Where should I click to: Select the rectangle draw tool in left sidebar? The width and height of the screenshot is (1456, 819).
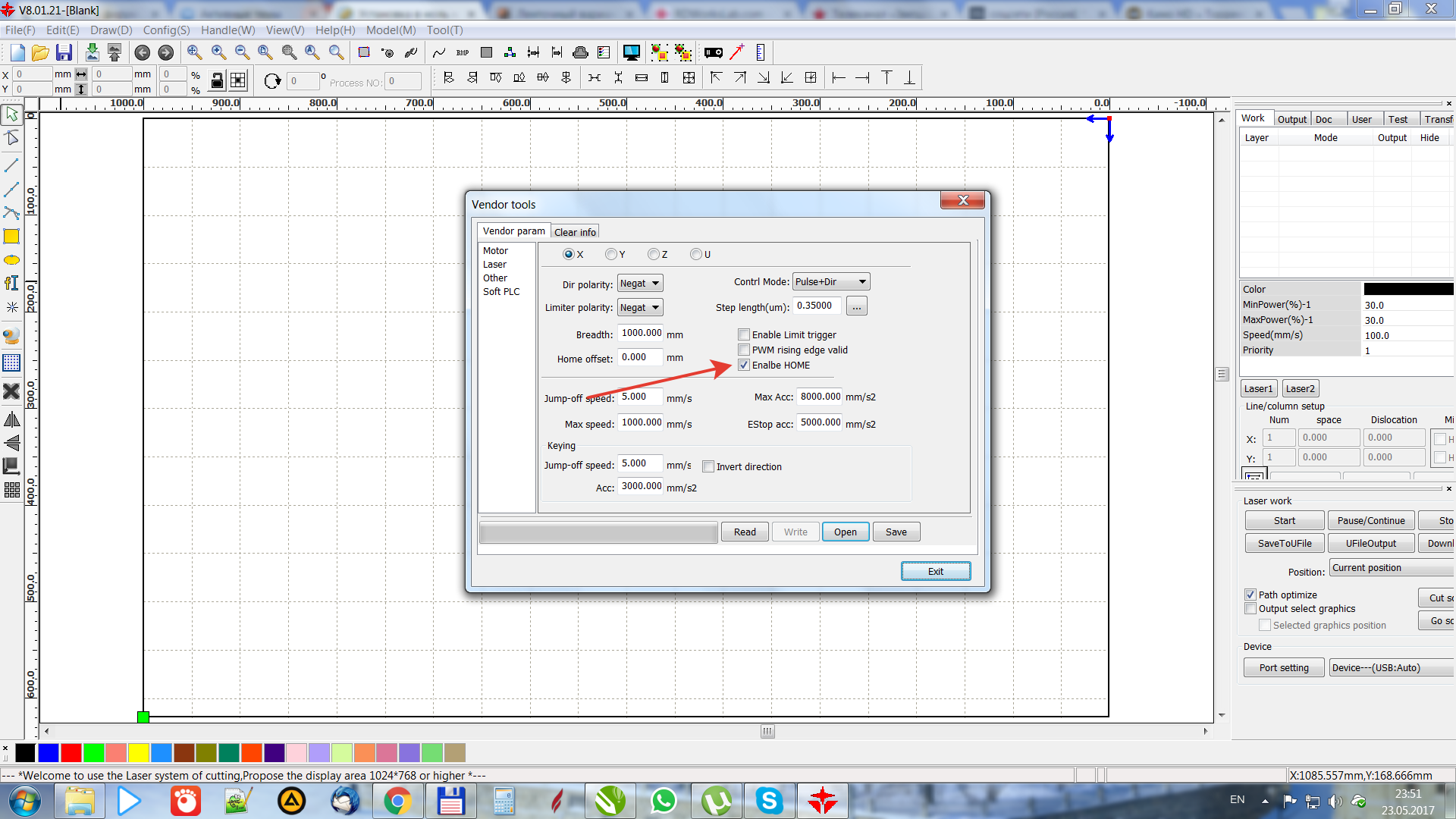(11, 237)
